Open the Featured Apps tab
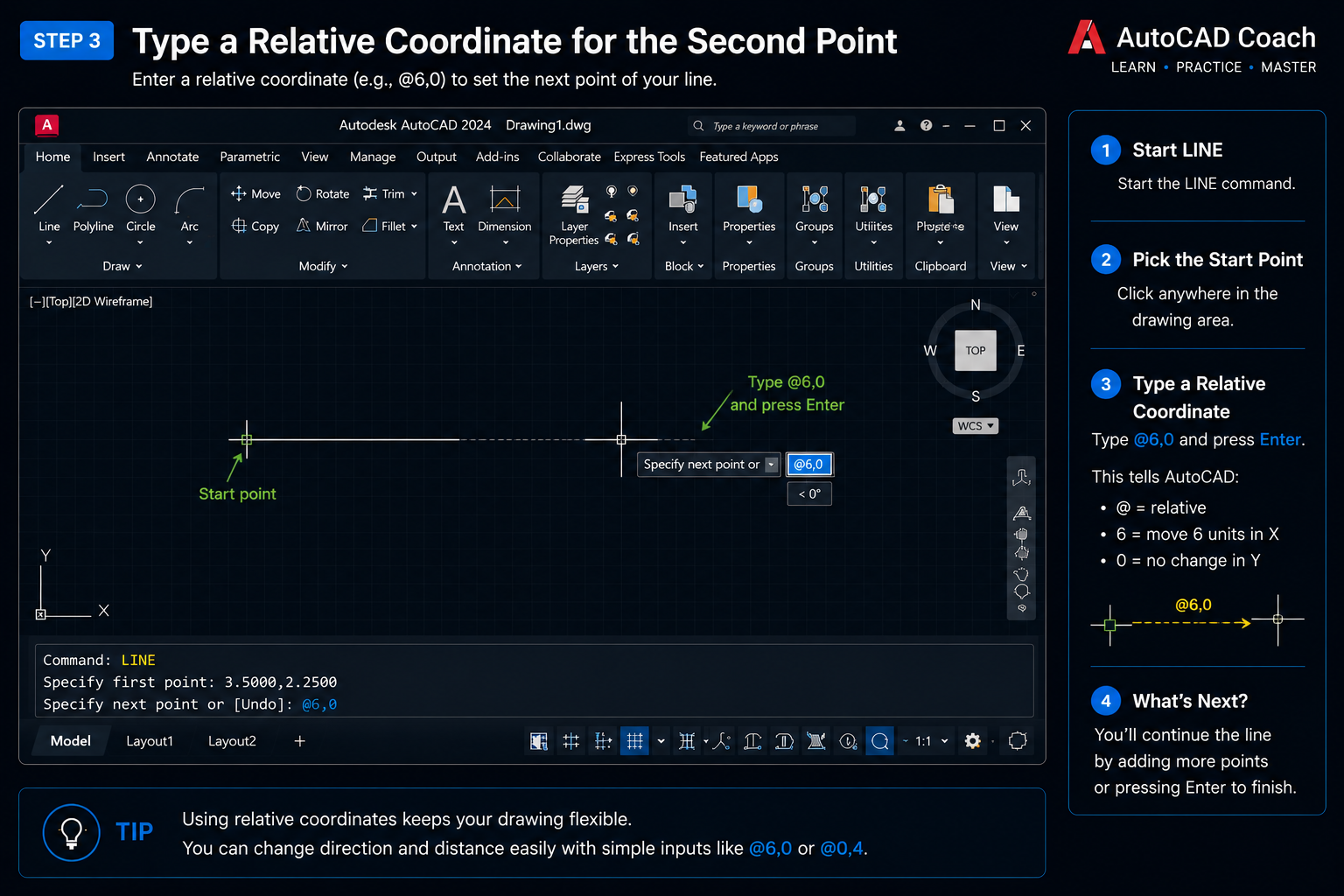 click(738, 157)
